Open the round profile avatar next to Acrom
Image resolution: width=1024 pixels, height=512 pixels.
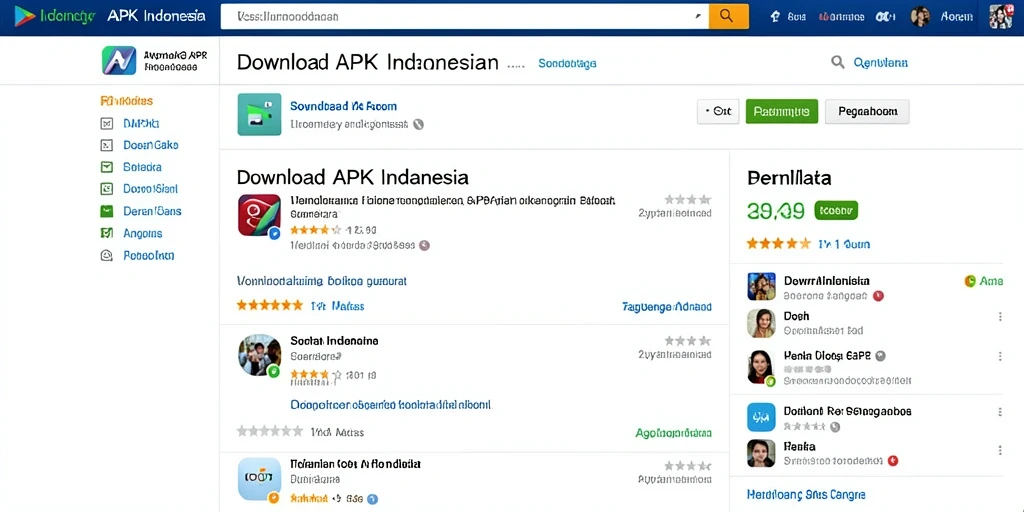pyautogui.click(x=920, y=17)
